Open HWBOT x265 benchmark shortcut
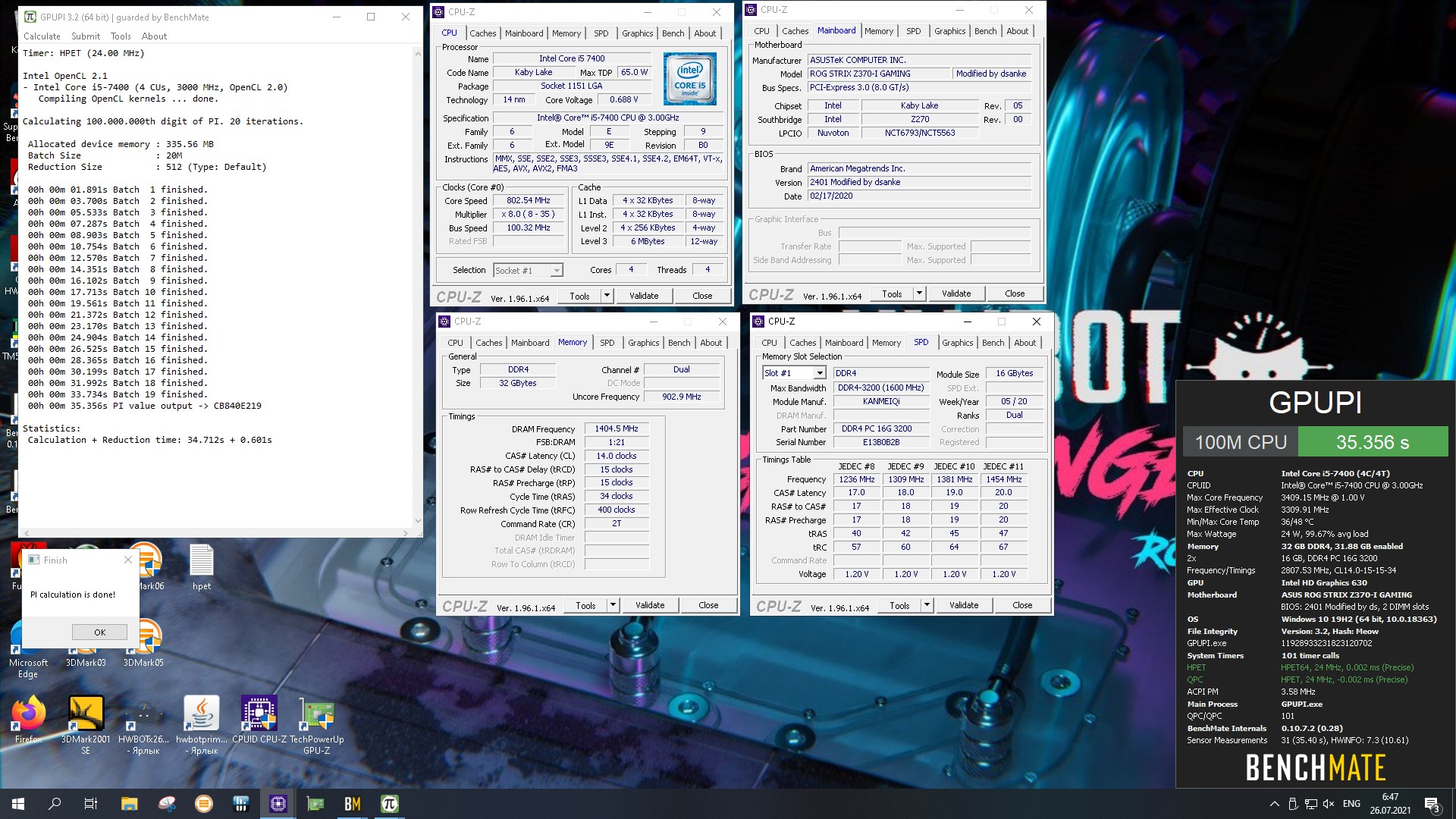This screenshot has height=819, width=1456. (x=144, y=724)
